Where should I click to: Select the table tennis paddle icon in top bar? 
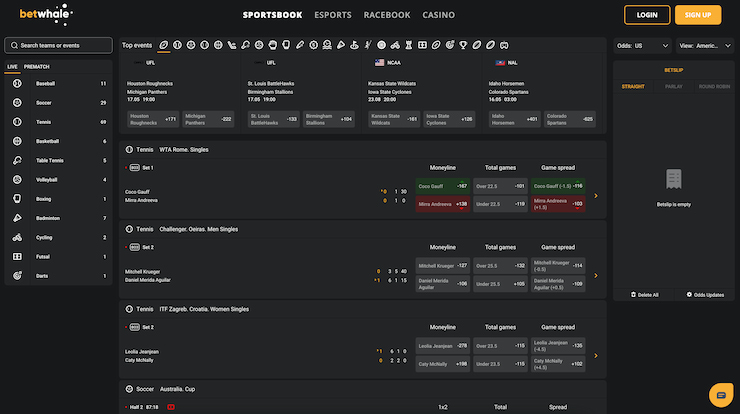(245, 45)
